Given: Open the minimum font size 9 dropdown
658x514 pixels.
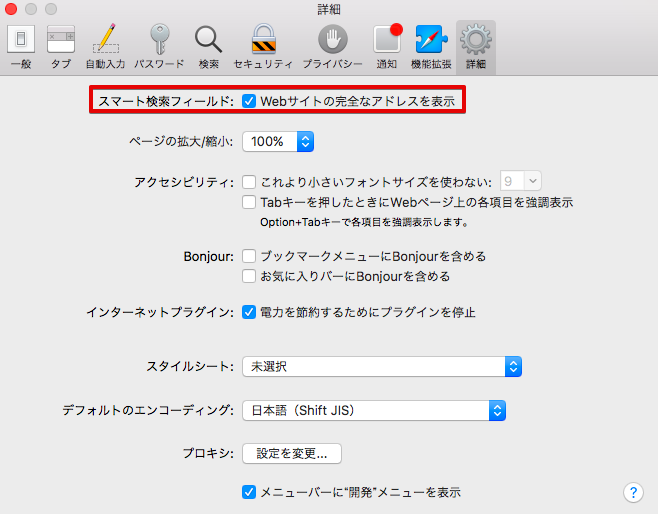Looking at the screenshot, I should pos(520,181).
